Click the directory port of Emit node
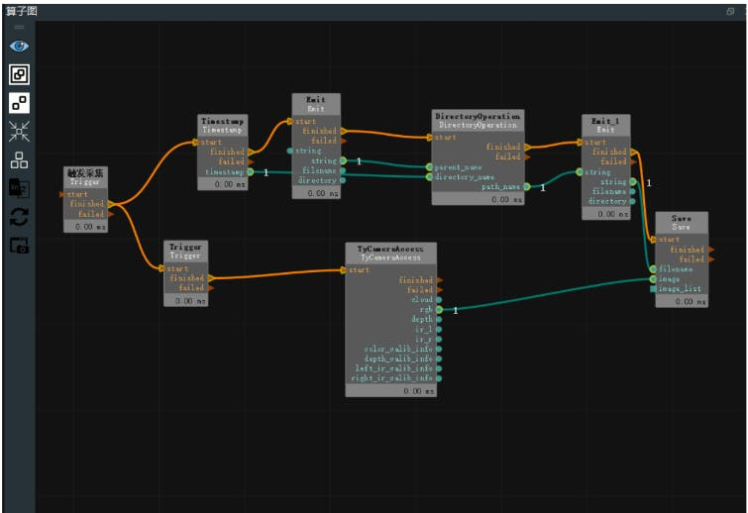Image resolution: width=748 pixels, height=513 pixels. coord(343,180)
